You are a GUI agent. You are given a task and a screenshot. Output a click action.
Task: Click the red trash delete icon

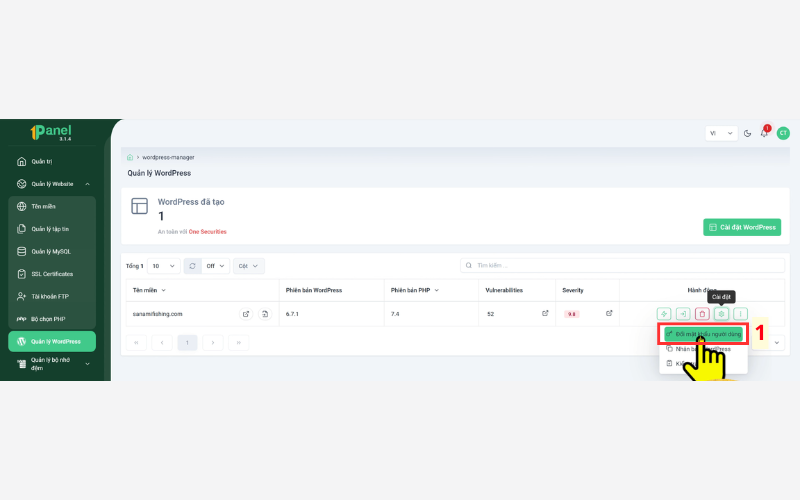(x=702, y=314)
